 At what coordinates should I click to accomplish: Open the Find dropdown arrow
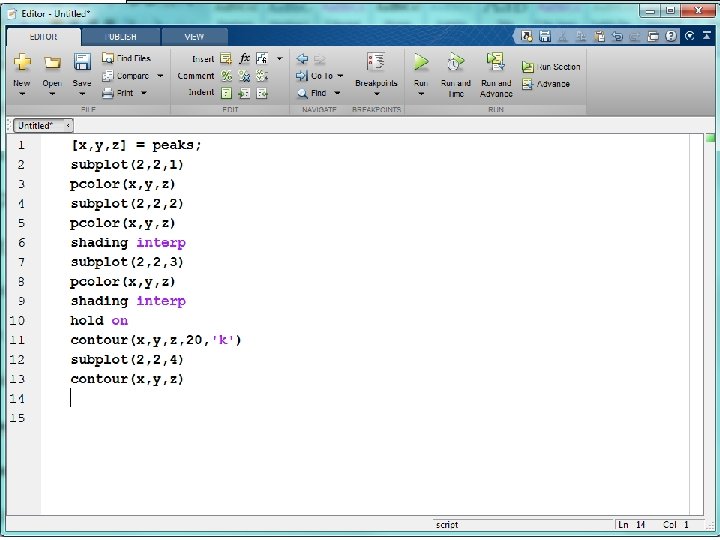[337, 93]
